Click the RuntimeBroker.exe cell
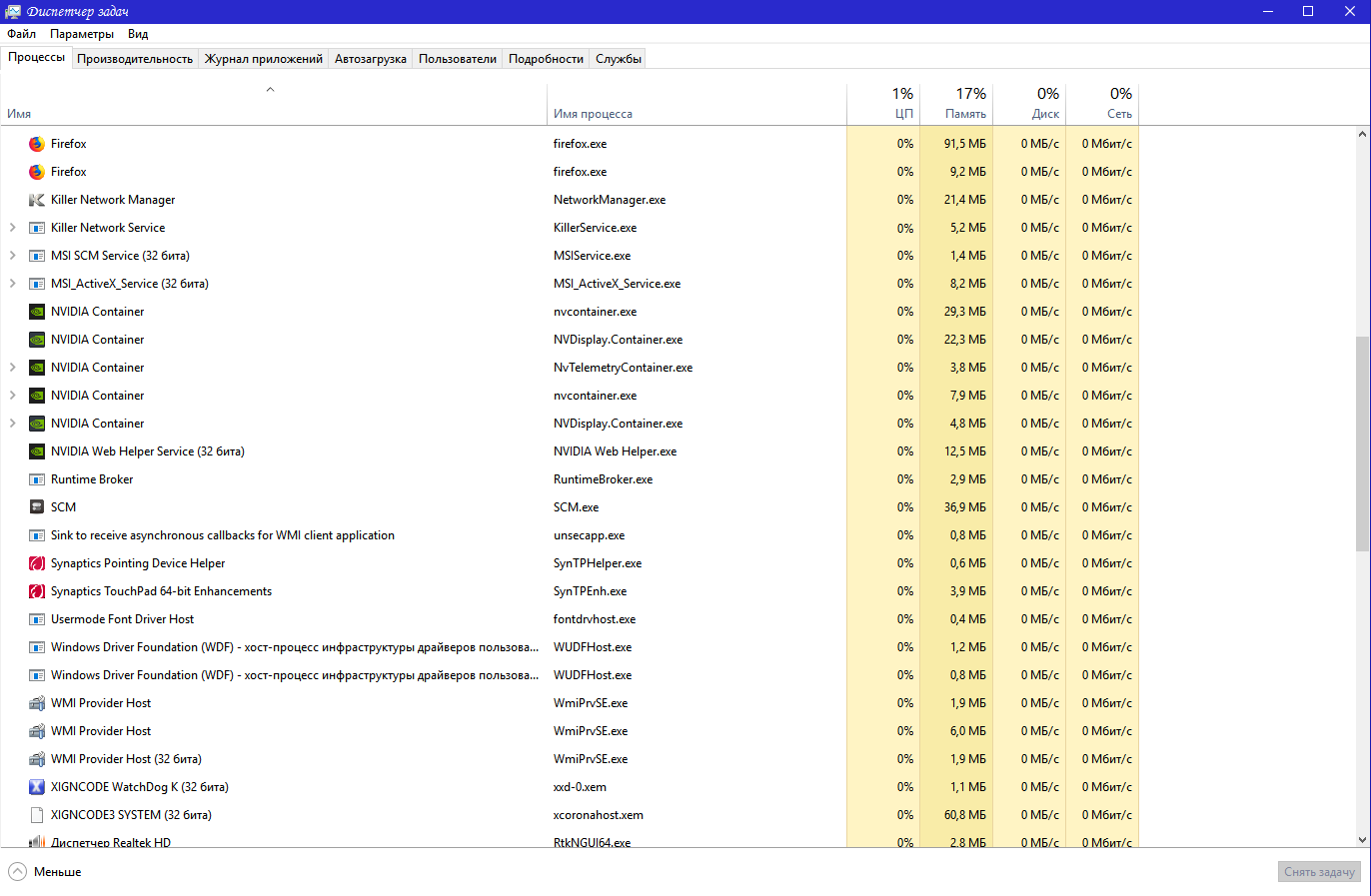Viewport: 1371px width, 896px height. tap(603, 479)
